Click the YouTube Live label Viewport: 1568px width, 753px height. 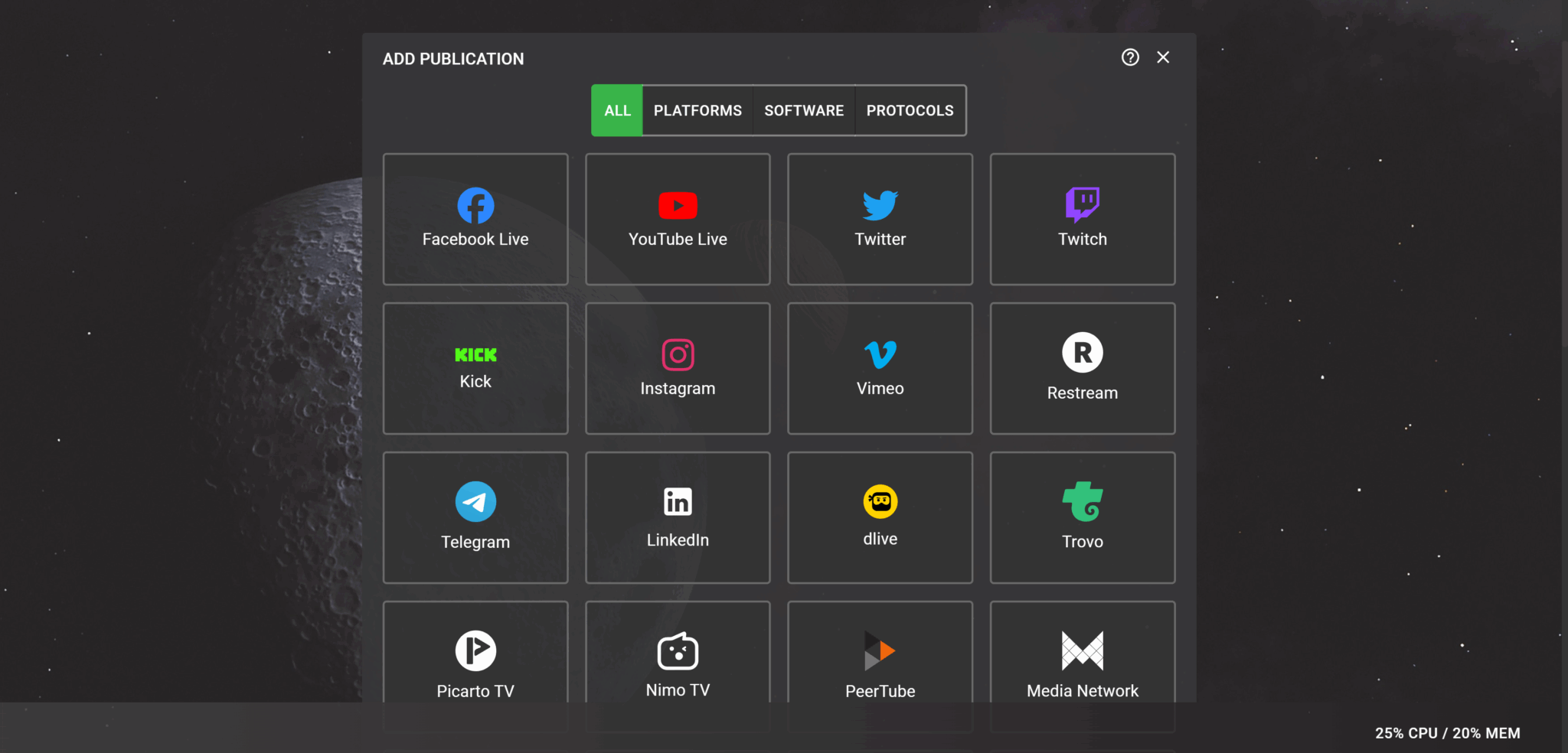678,239
